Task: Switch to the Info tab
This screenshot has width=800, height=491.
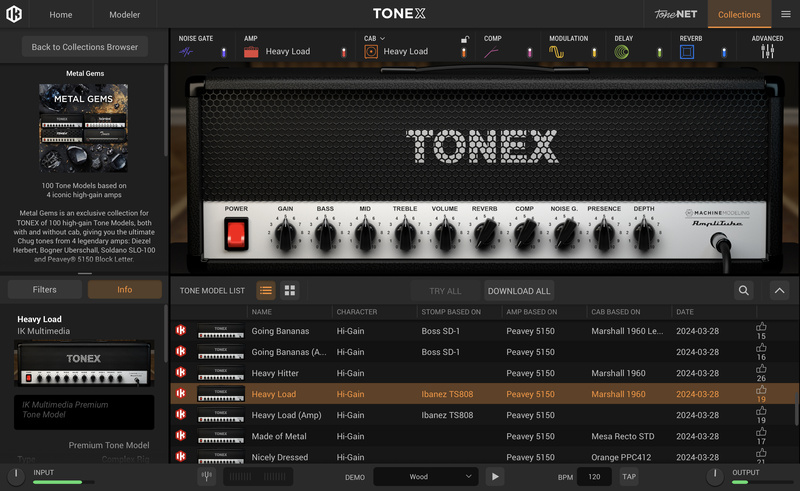Action: tap(124, 289)
